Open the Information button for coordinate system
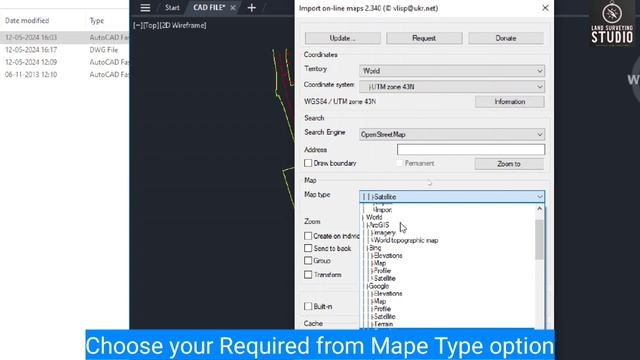640x360 pixels. pyautogui.click(x=509, y=102)
